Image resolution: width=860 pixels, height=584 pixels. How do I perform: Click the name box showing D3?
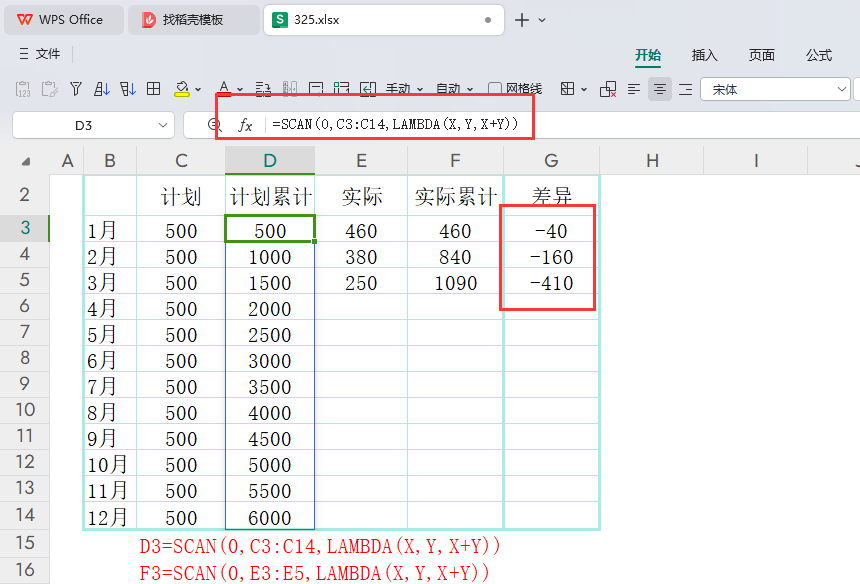(93, 125)
